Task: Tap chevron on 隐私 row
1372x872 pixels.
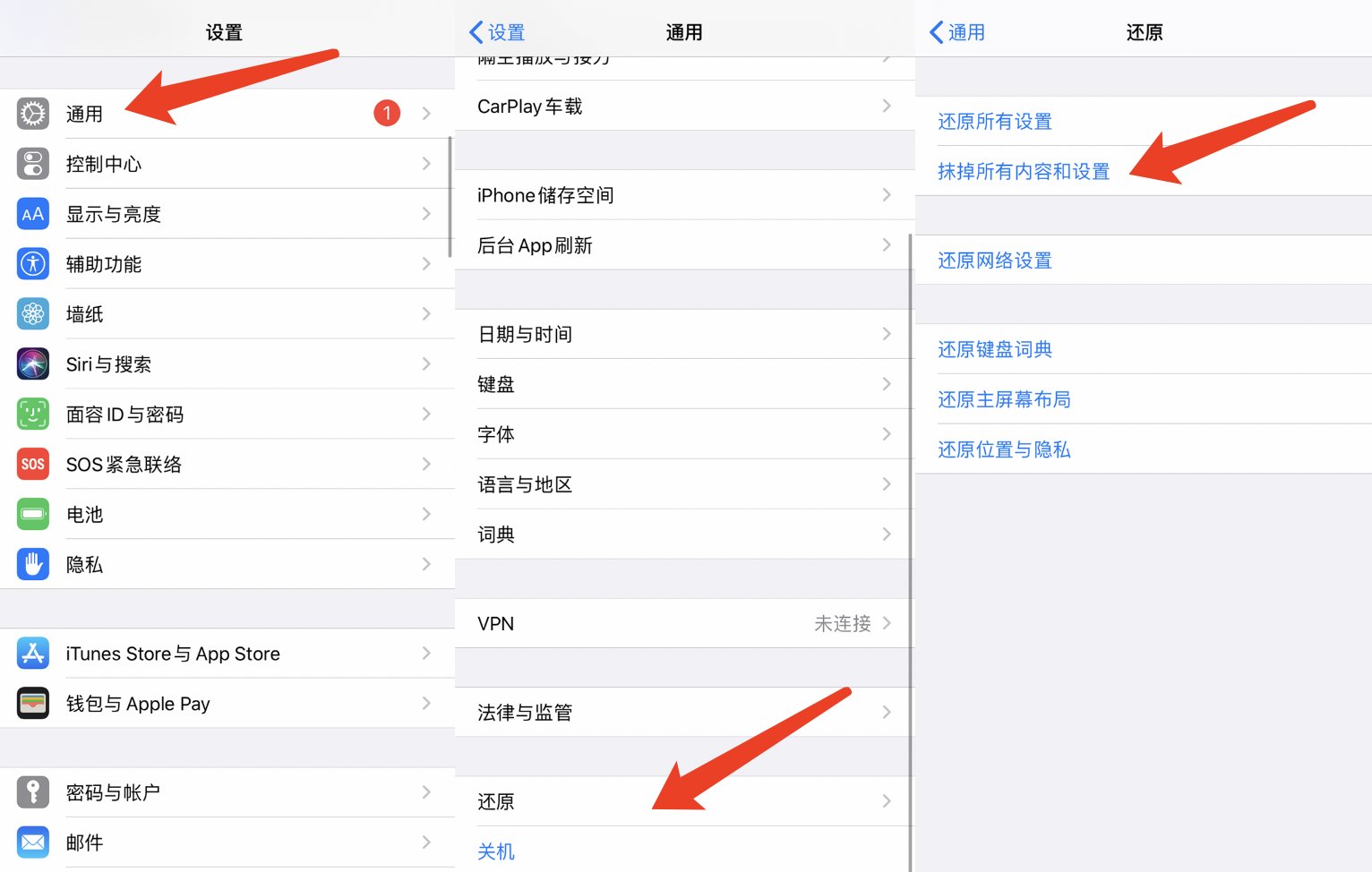Action: [x=426, y=565]
